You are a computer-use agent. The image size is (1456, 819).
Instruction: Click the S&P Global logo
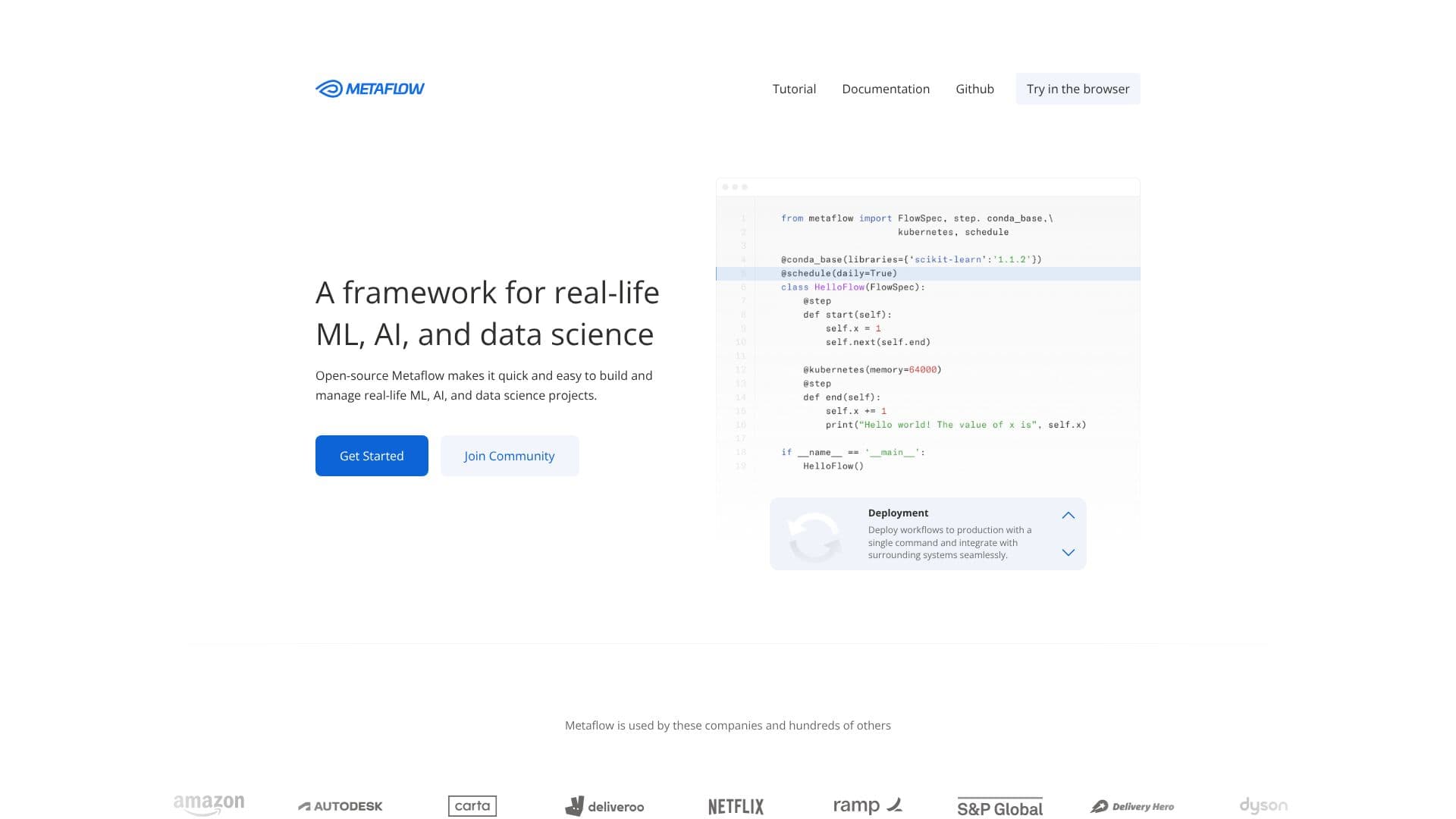point(999,807)
